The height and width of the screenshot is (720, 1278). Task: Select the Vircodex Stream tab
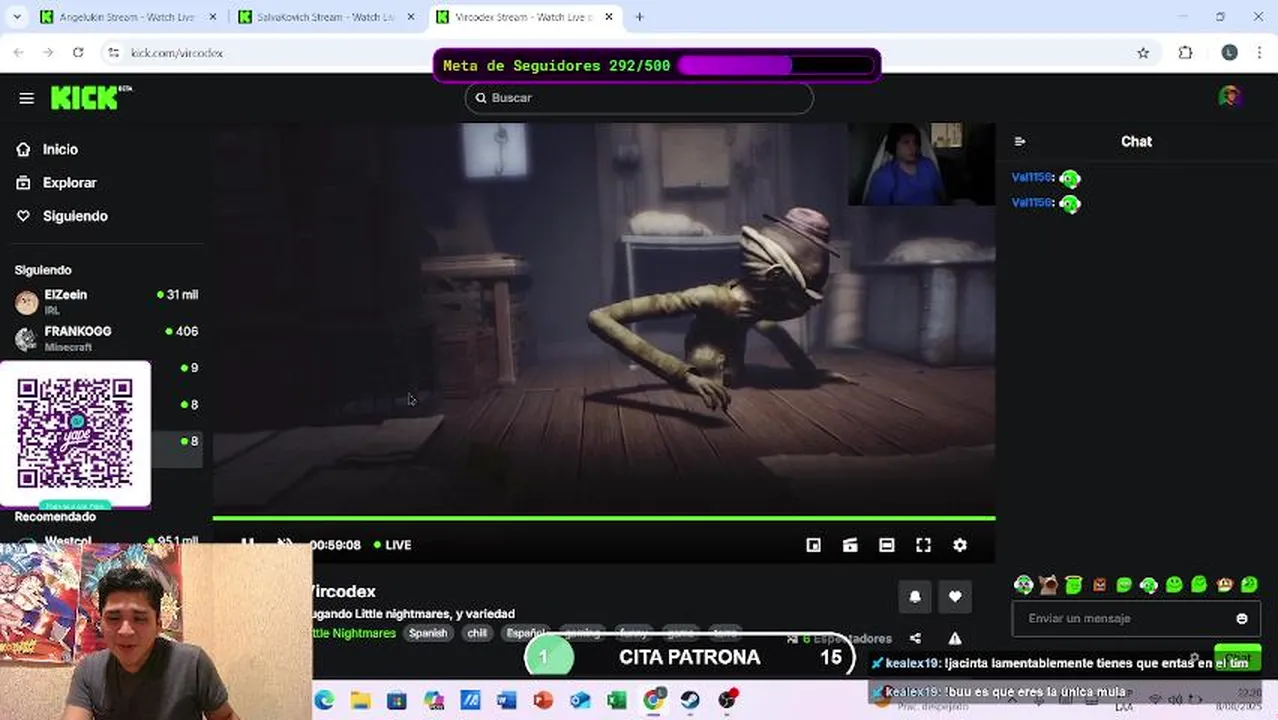pyautogui.click(x=525, y=17)
